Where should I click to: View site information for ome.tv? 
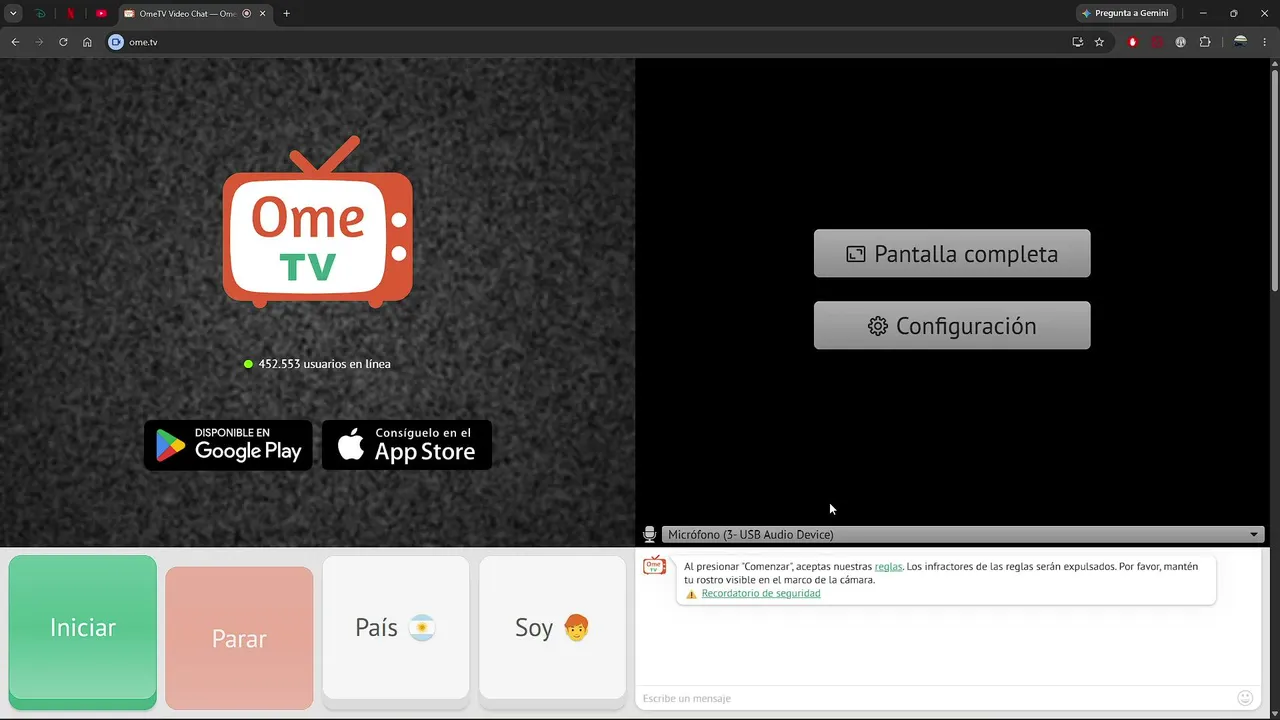[x=116, y=42]
